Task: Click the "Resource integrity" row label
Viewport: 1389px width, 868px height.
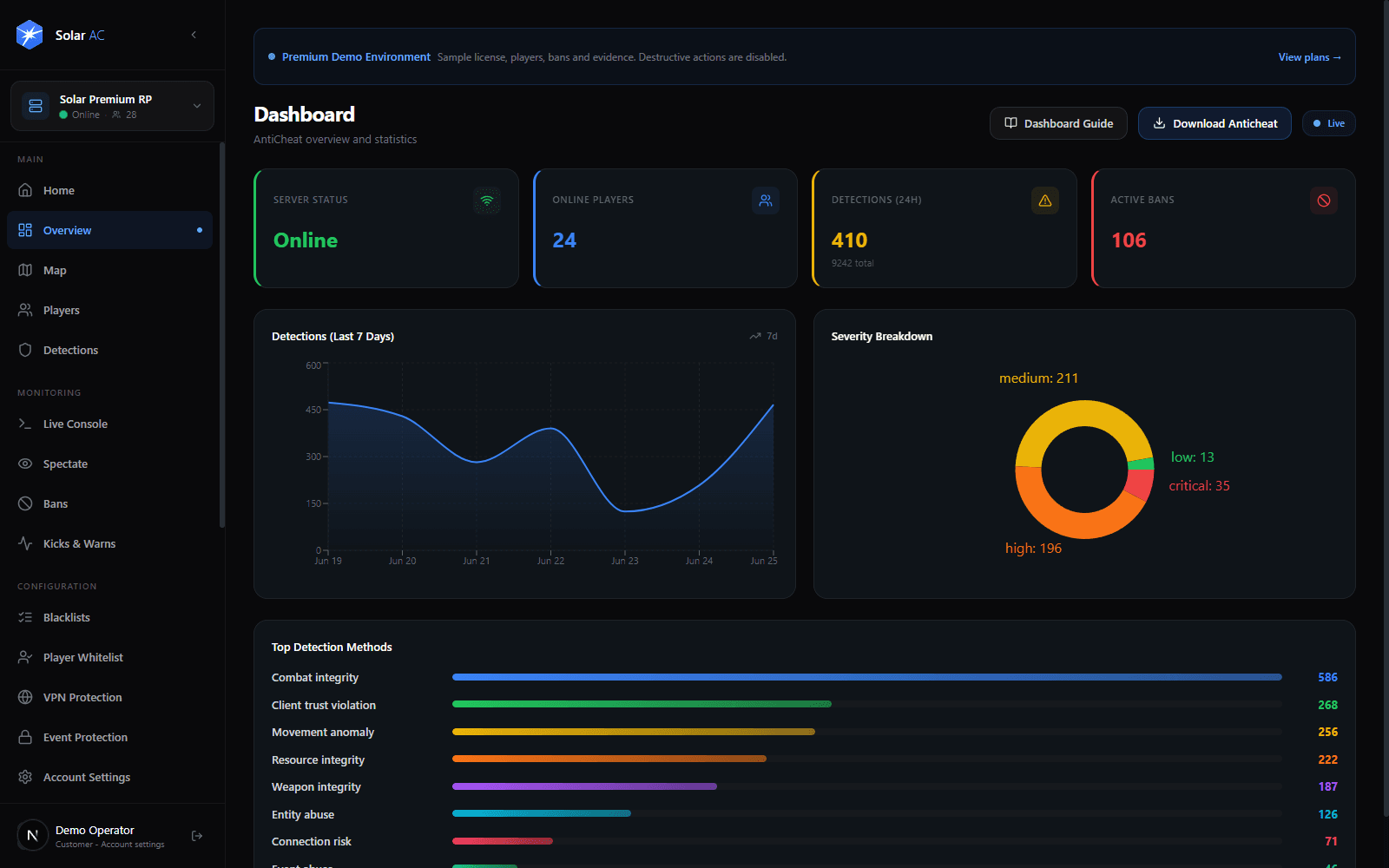Action: pos(318,759)
